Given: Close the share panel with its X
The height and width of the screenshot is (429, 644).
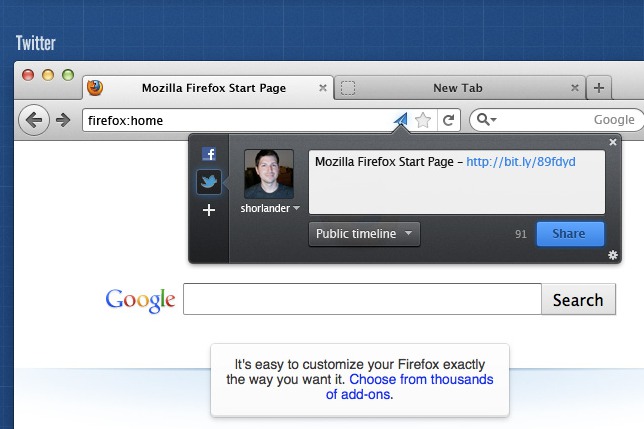Looking at the screenshot, I should click(613, 142).
